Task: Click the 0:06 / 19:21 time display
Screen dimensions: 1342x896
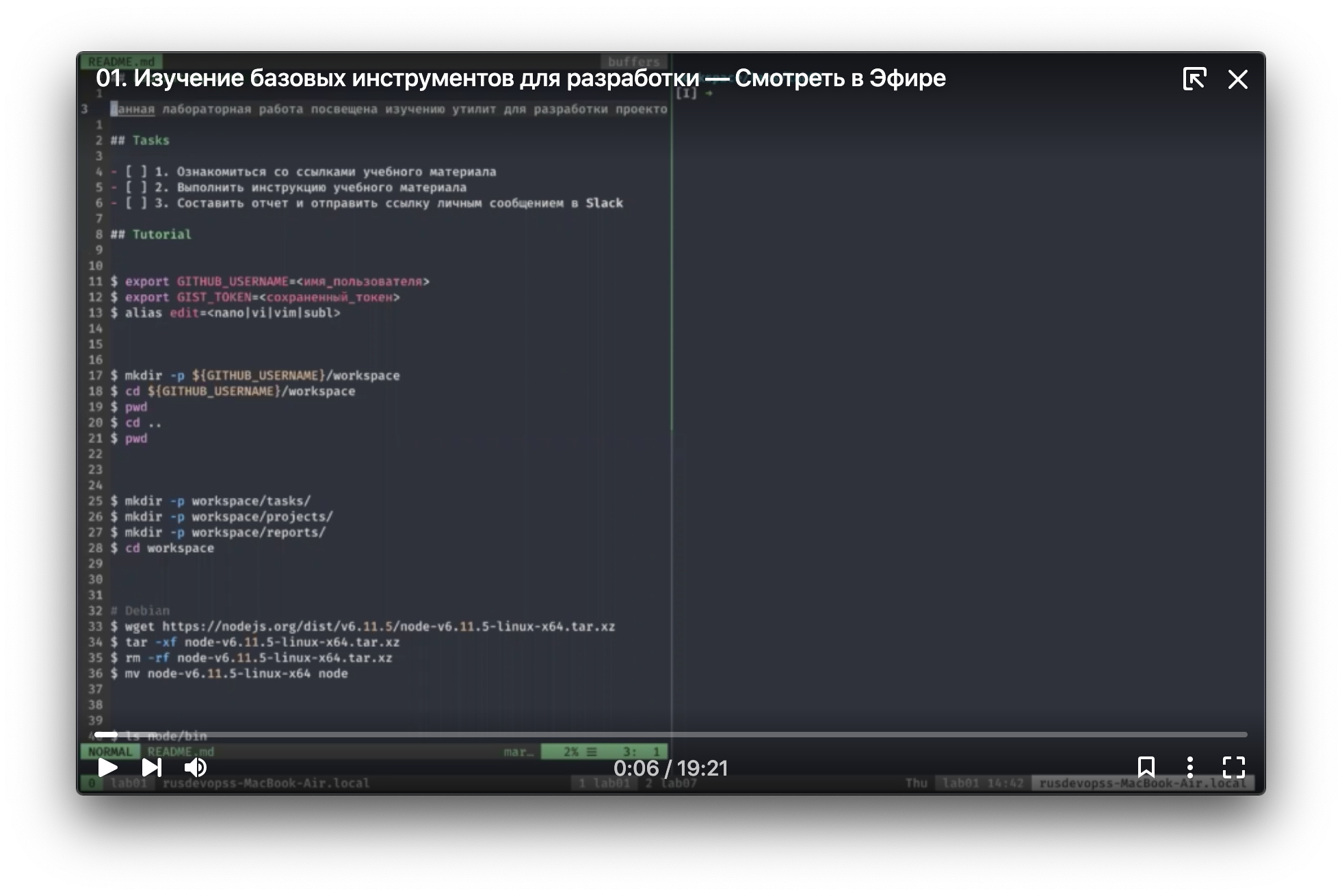Action: click(x=670, y=768)
